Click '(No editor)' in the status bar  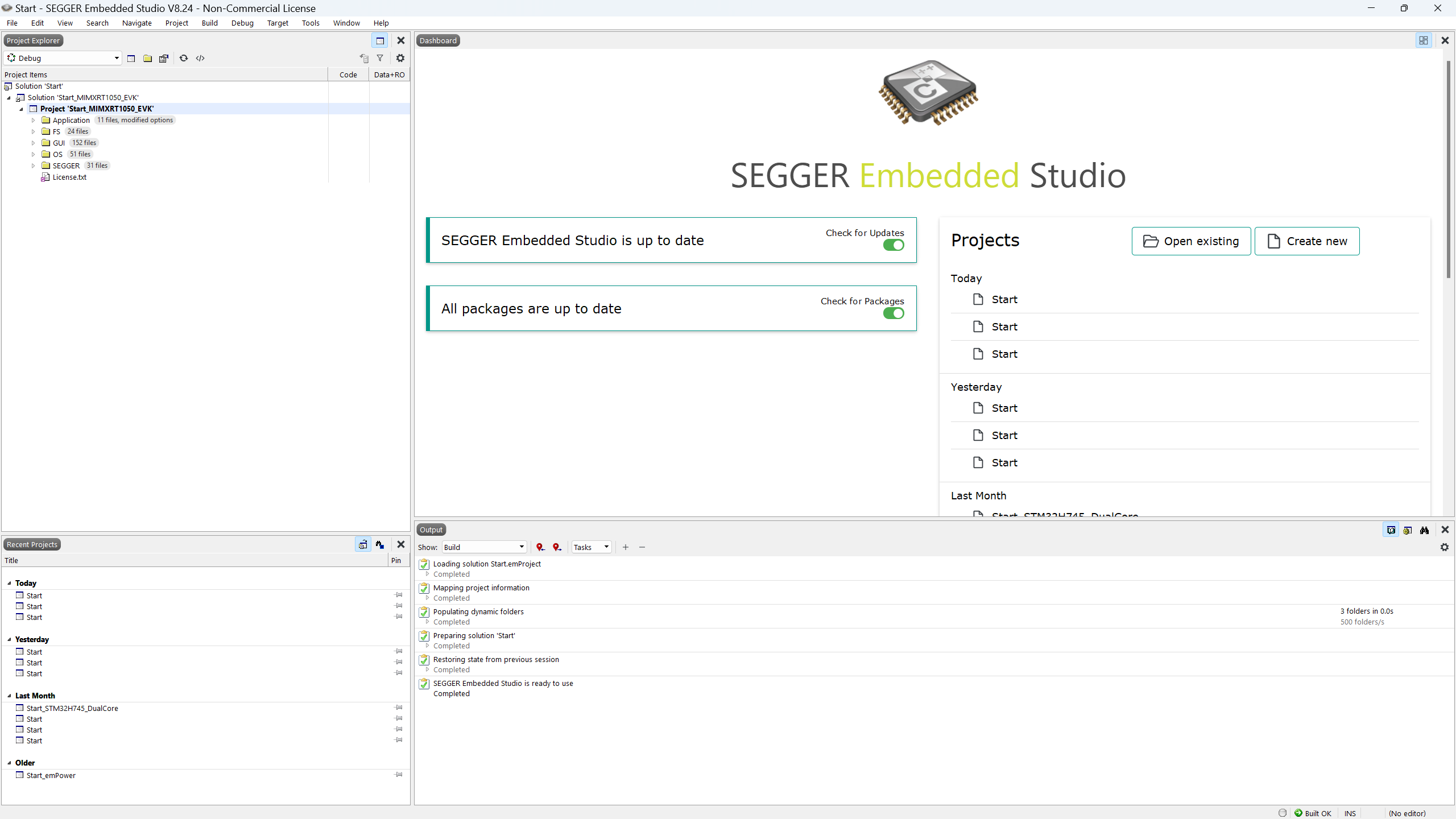1407,813
